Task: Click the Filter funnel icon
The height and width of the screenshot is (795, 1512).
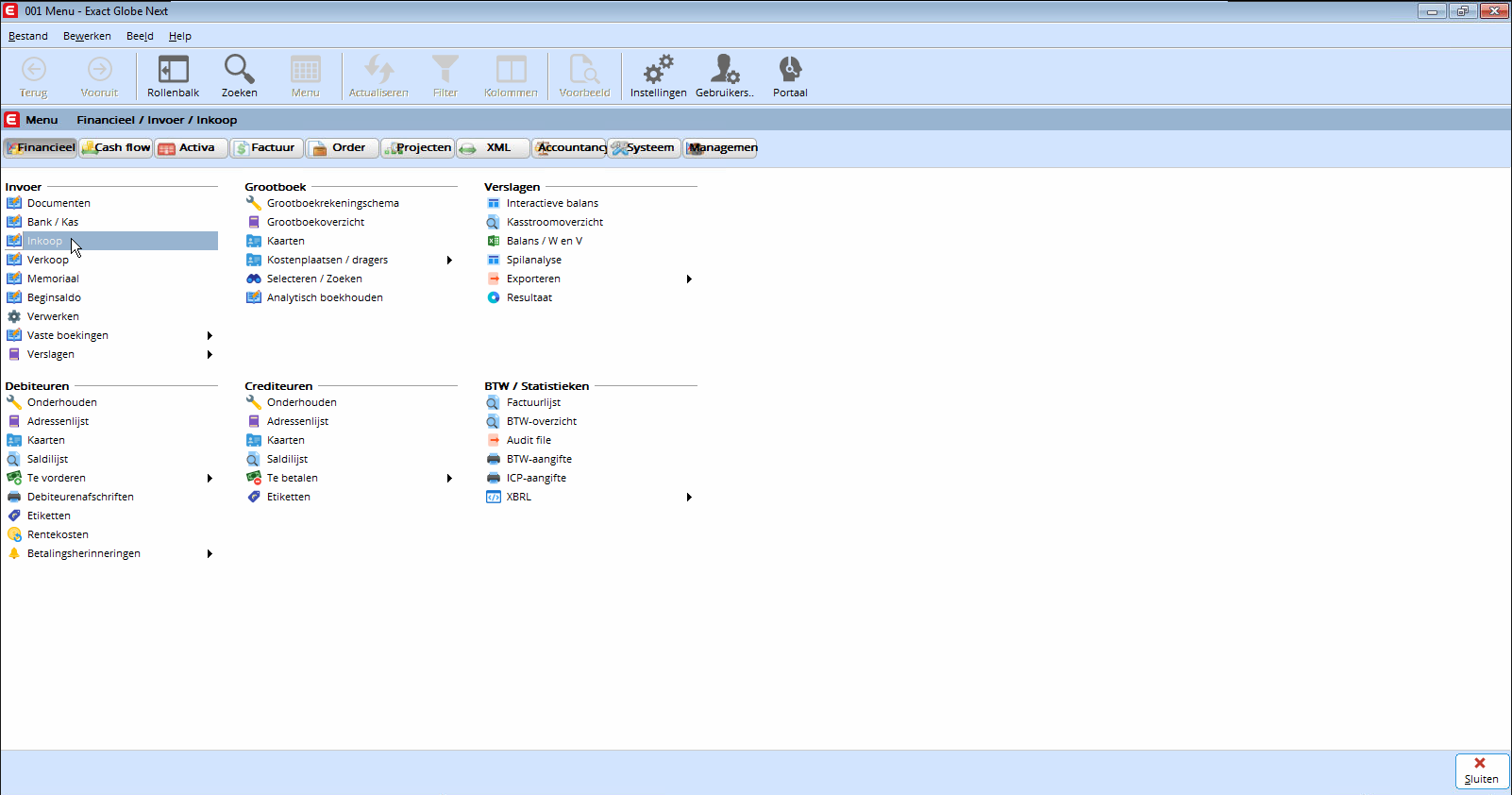Action: click(x=445, y=76)
